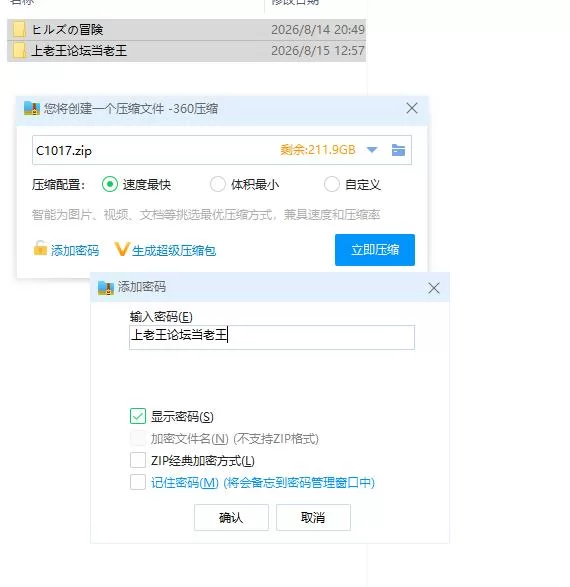Close the 您将创建一个压缩文件 dialog
The image size is (570, 587).
tap(412, 108)
